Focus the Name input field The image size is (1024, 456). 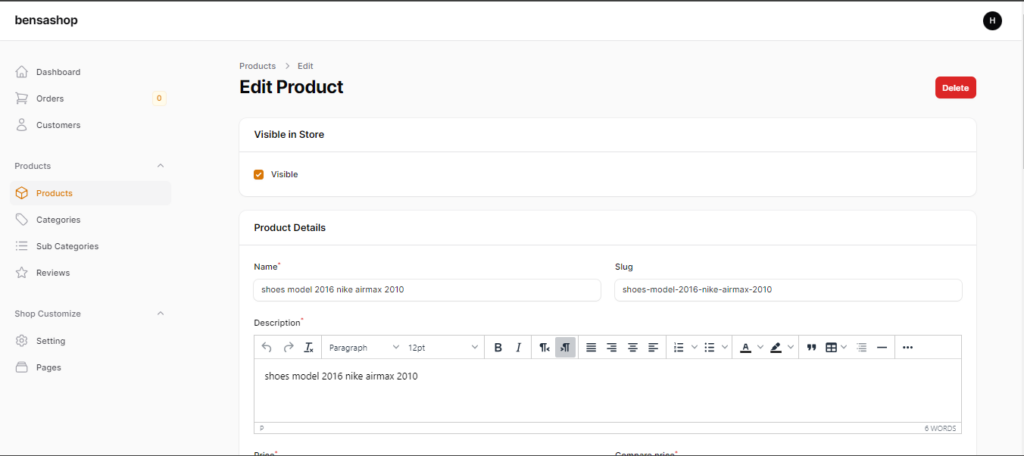click(x=427, y=290)
